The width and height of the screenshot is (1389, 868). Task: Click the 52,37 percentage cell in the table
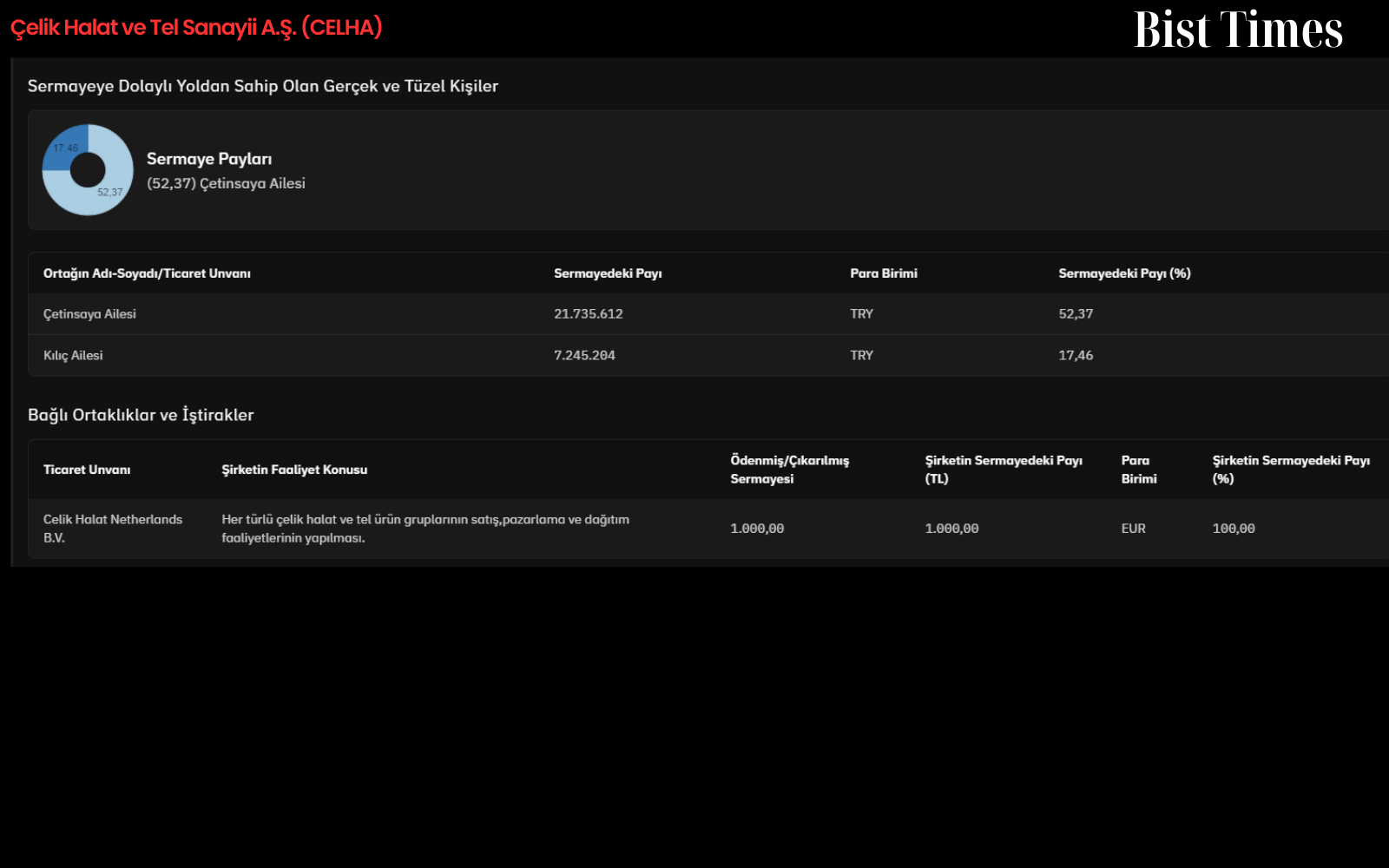1076,314
